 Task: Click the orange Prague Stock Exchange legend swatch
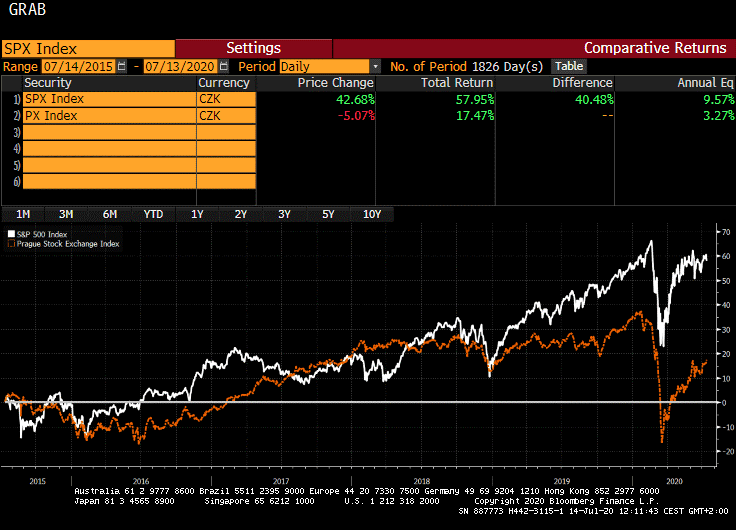coord(11,244)
